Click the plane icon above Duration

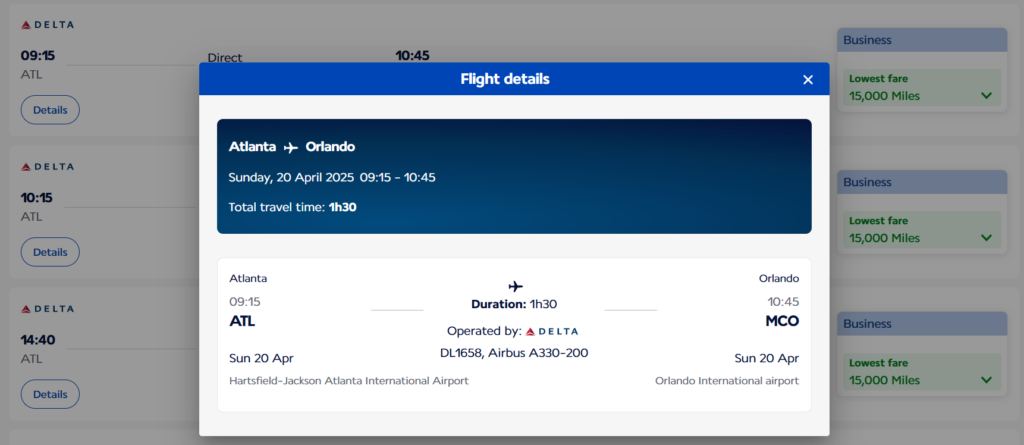point(515,286)
